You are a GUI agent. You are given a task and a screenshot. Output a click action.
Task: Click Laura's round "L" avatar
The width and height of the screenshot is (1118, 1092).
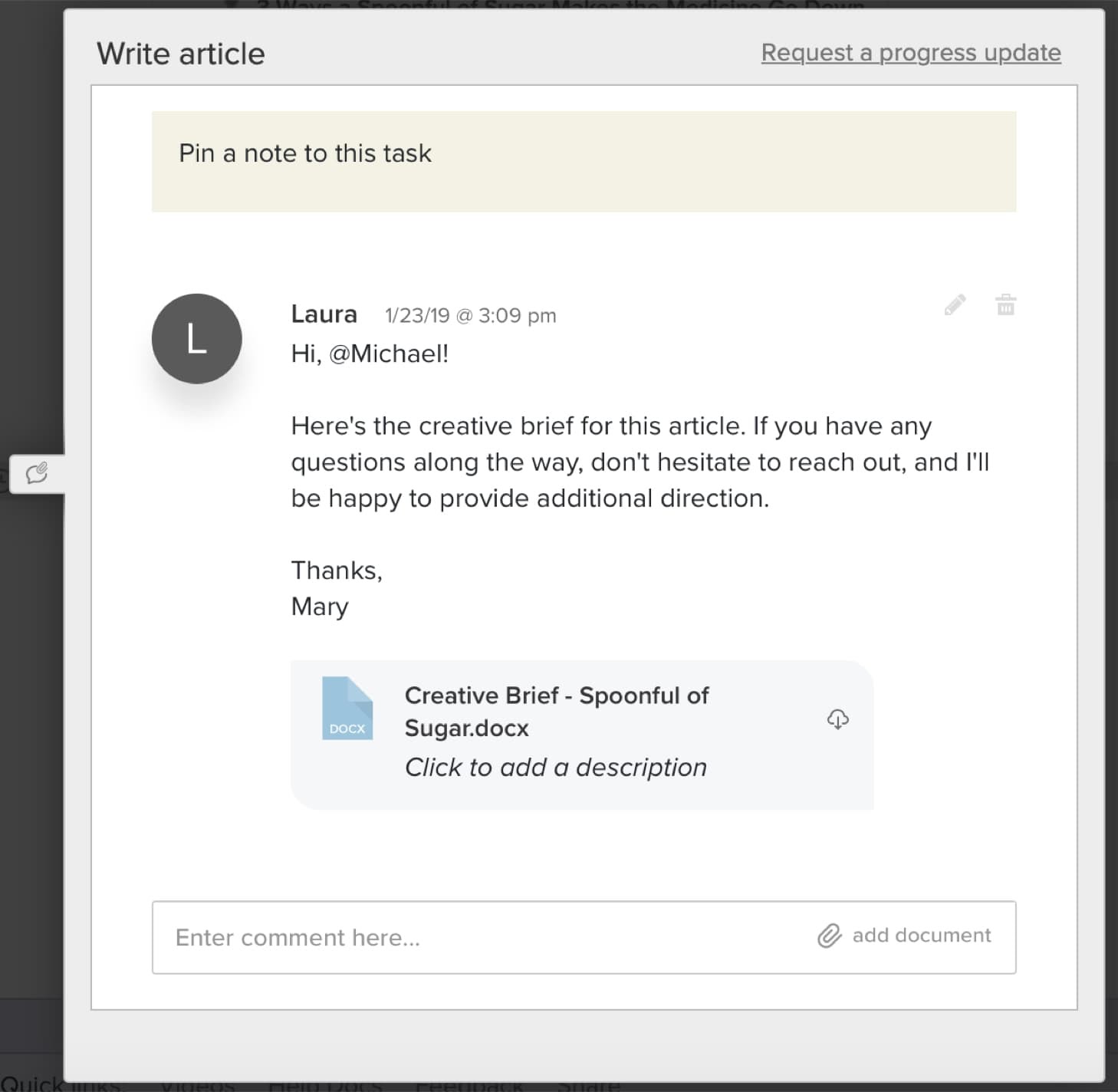(x=197, y=339)
